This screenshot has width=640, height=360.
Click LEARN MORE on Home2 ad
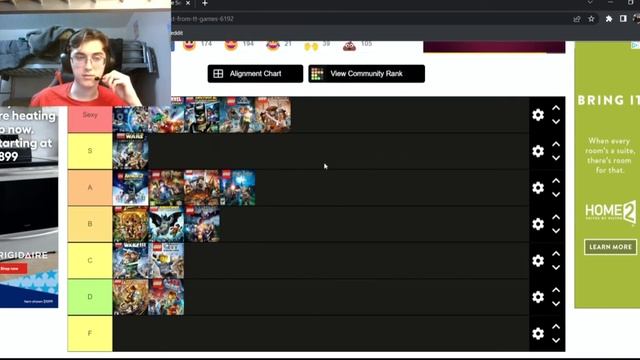click(610, 247)
